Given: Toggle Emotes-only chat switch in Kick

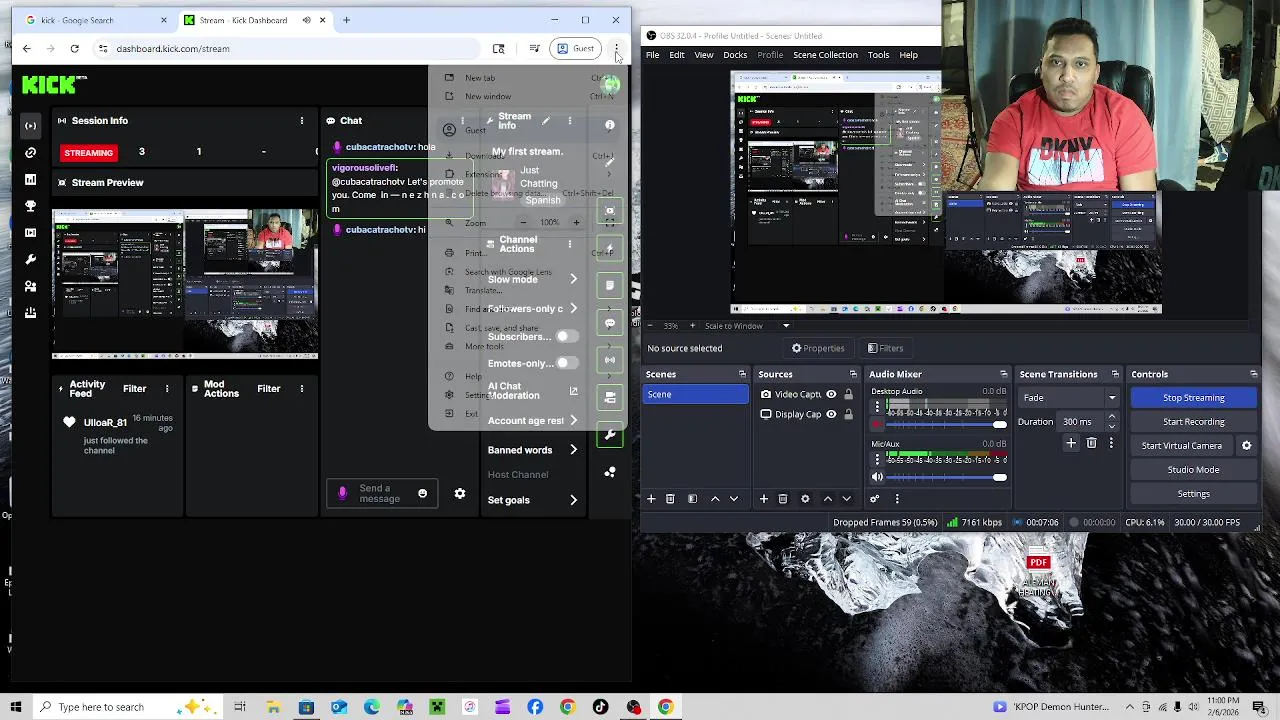Looking at the screenshot, I should click(566, 363).
